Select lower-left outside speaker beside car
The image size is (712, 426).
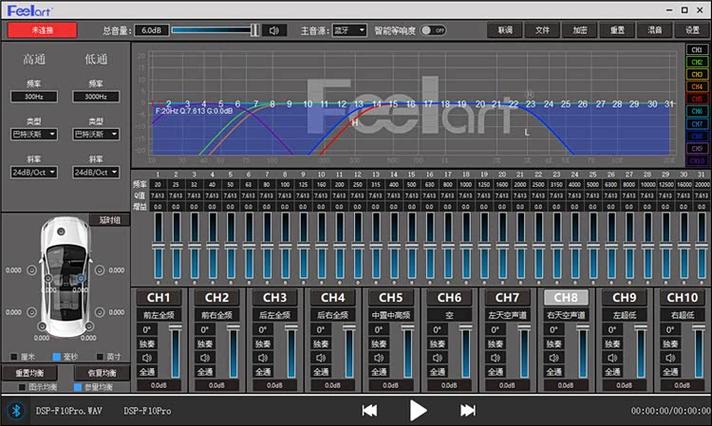point(32,312)
